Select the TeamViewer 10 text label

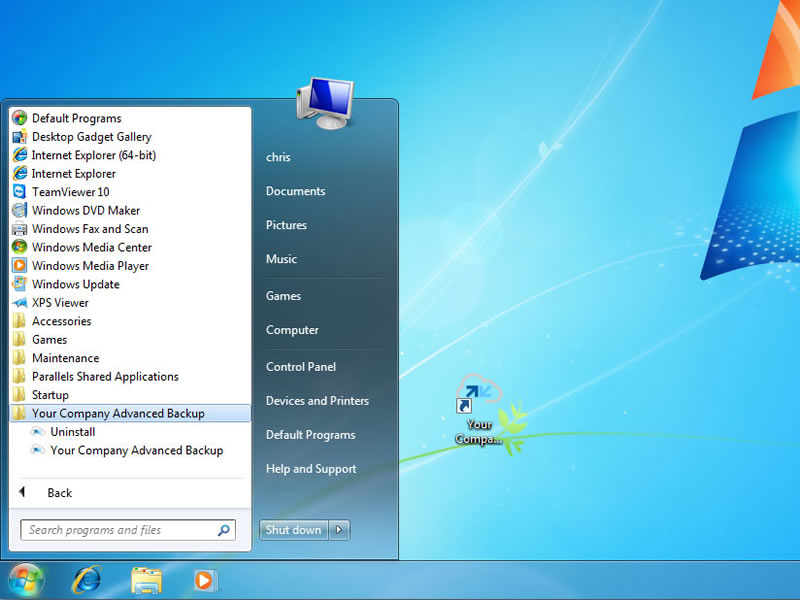tap(70, 192)
